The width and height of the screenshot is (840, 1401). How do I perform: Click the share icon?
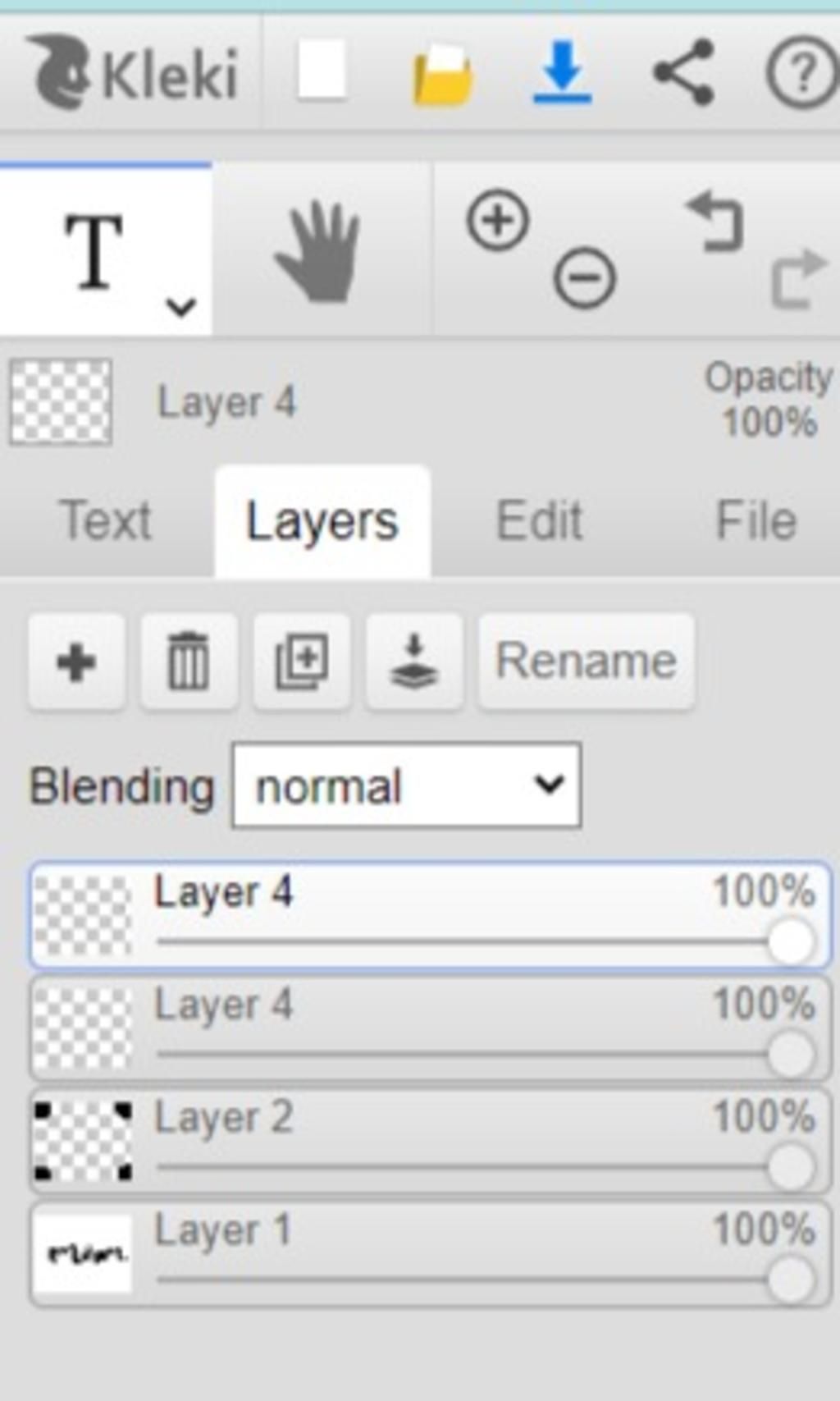(x=683, y=72)
